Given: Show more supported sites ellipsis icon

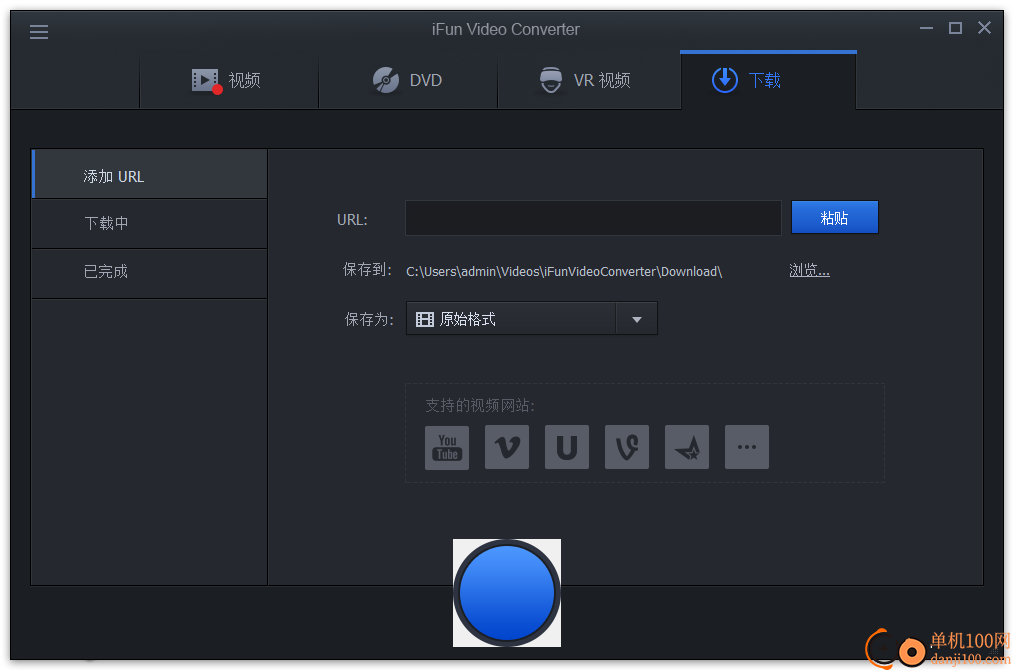Looking at the screenshot, I should [x=747, y=447].
